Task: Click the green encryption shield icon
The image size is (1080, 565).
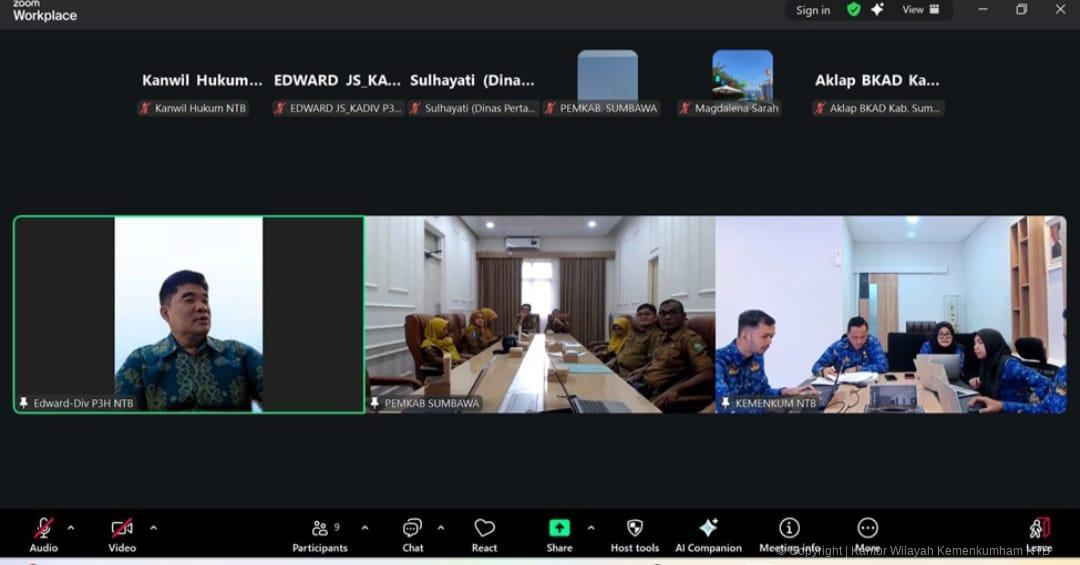Action: [853, 10]
